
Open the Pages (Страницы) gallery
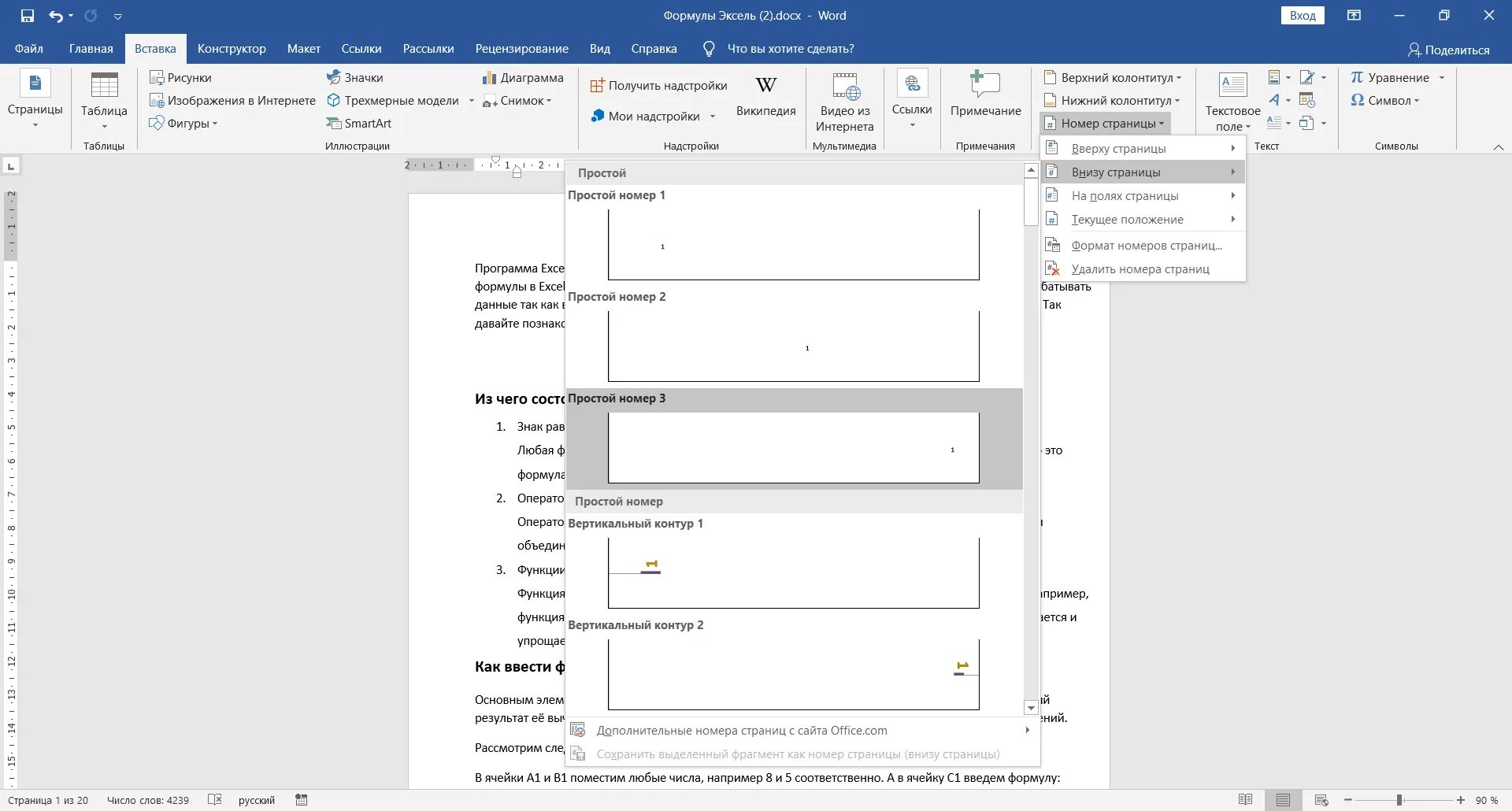click(x=35, y=99)
